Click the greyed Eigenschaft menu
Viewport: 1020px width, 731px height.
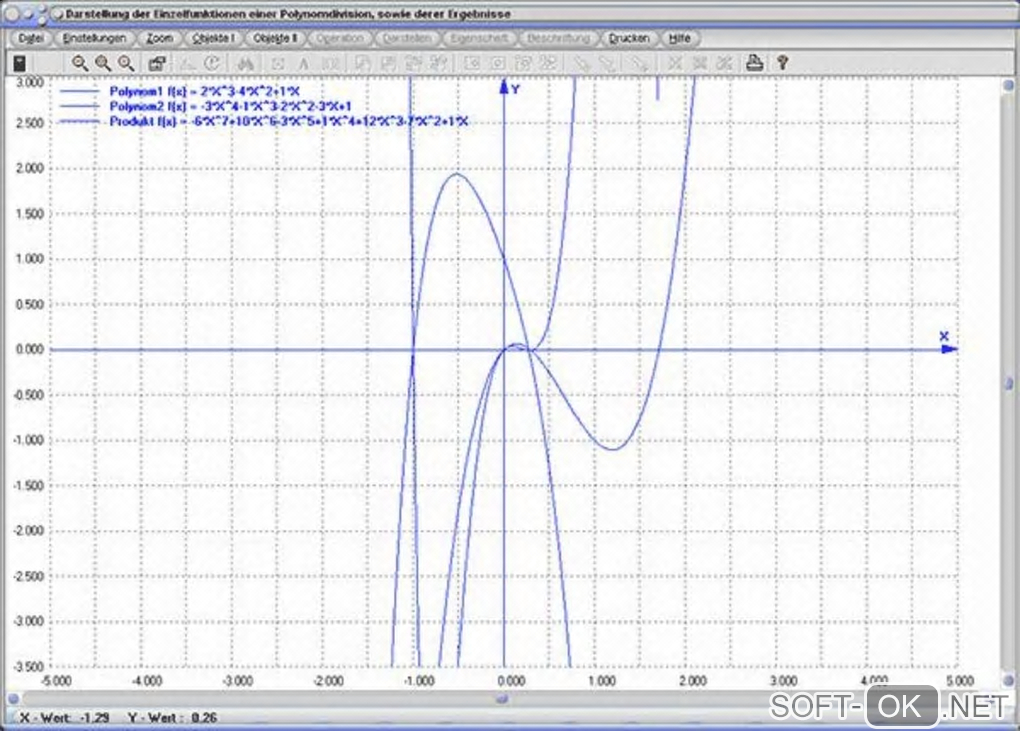[x=479, y=38]
